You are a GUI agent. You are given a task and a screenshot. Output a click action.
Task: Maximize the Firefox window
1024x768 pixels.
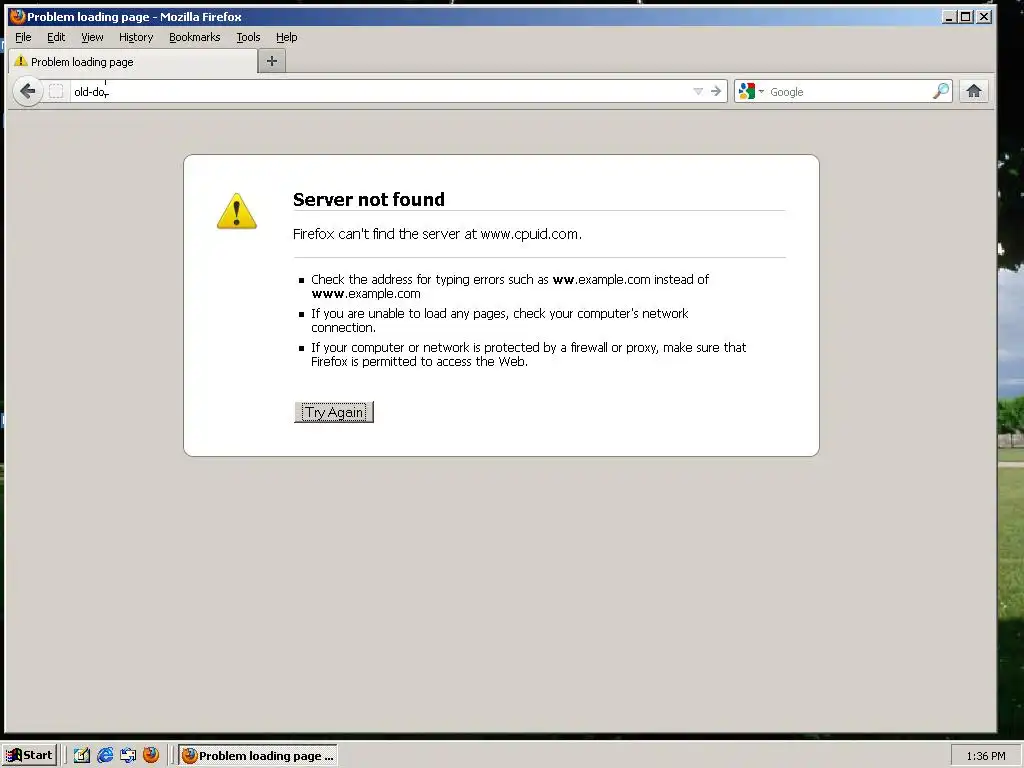pos(965,17)
